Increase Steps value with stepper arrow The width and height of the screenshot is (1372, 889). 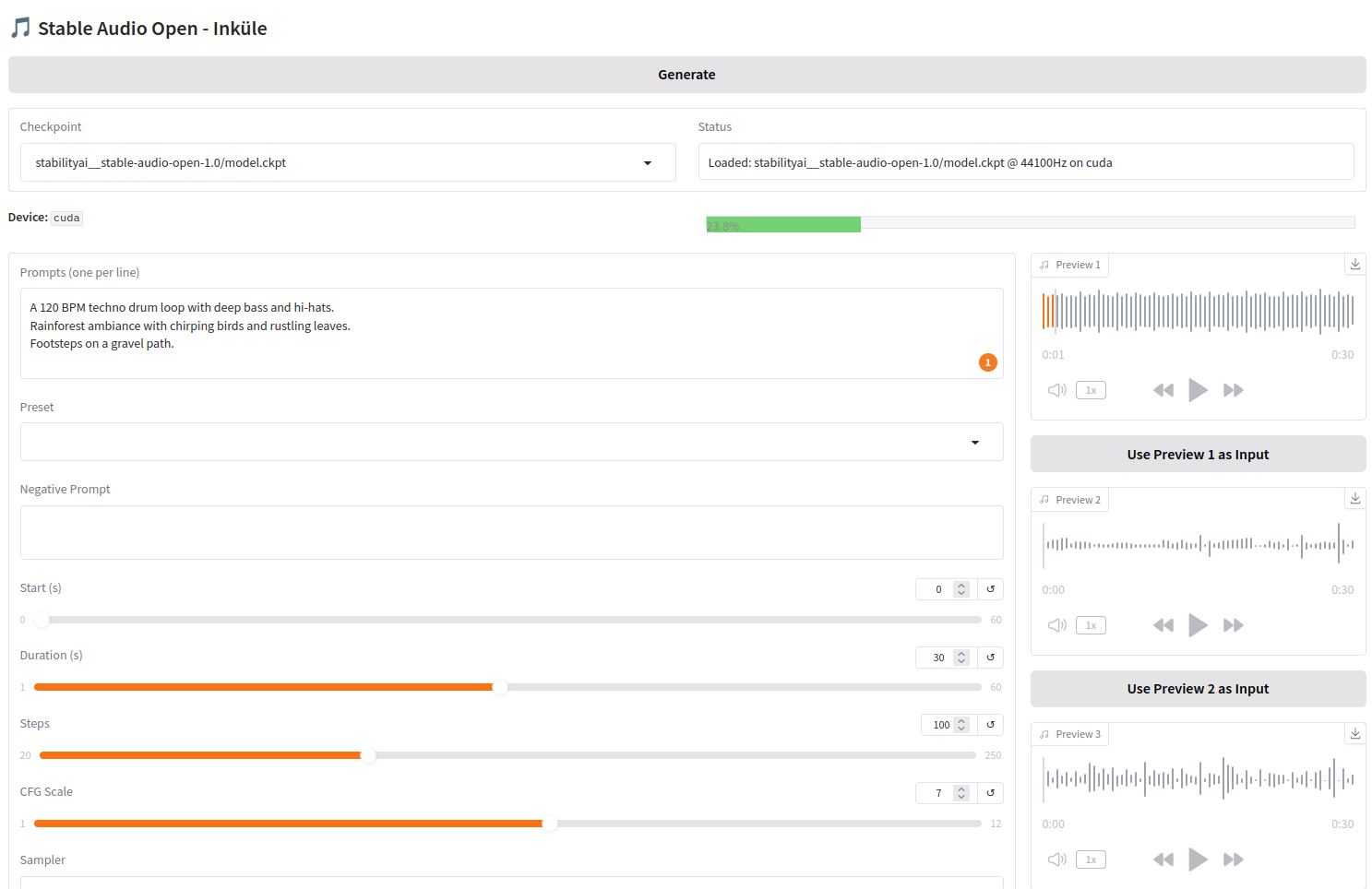pyautogui.click(x=961, y=721)
